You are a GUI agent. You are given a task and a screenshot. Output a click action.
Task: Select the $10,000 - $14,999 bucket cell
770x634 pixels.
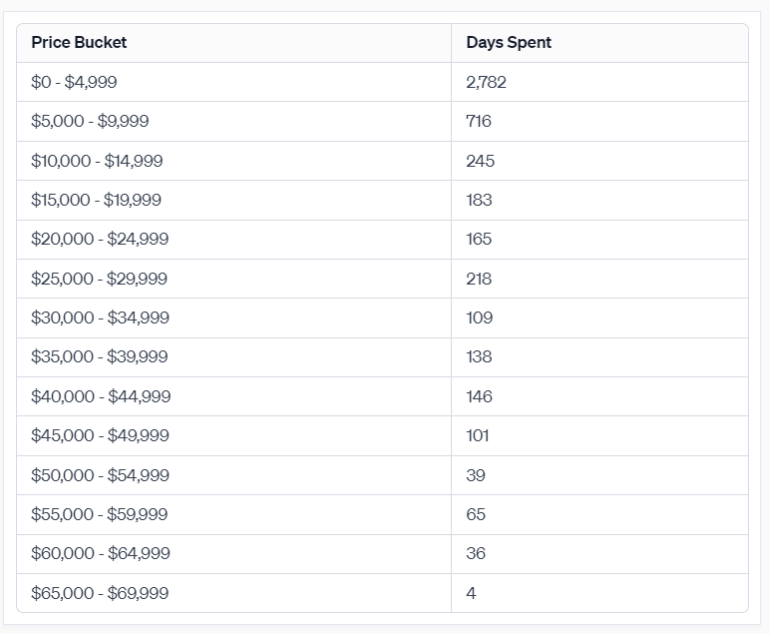point(97,161)
